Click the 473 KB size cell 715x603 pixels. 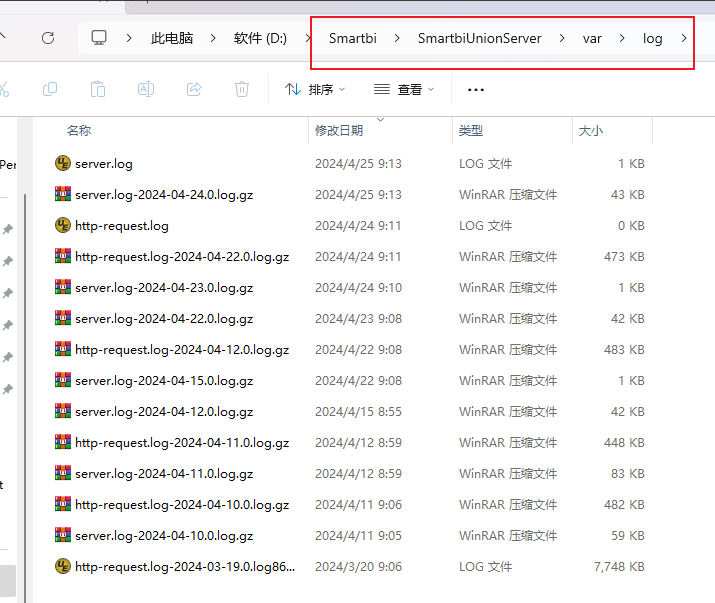[624, 256]
